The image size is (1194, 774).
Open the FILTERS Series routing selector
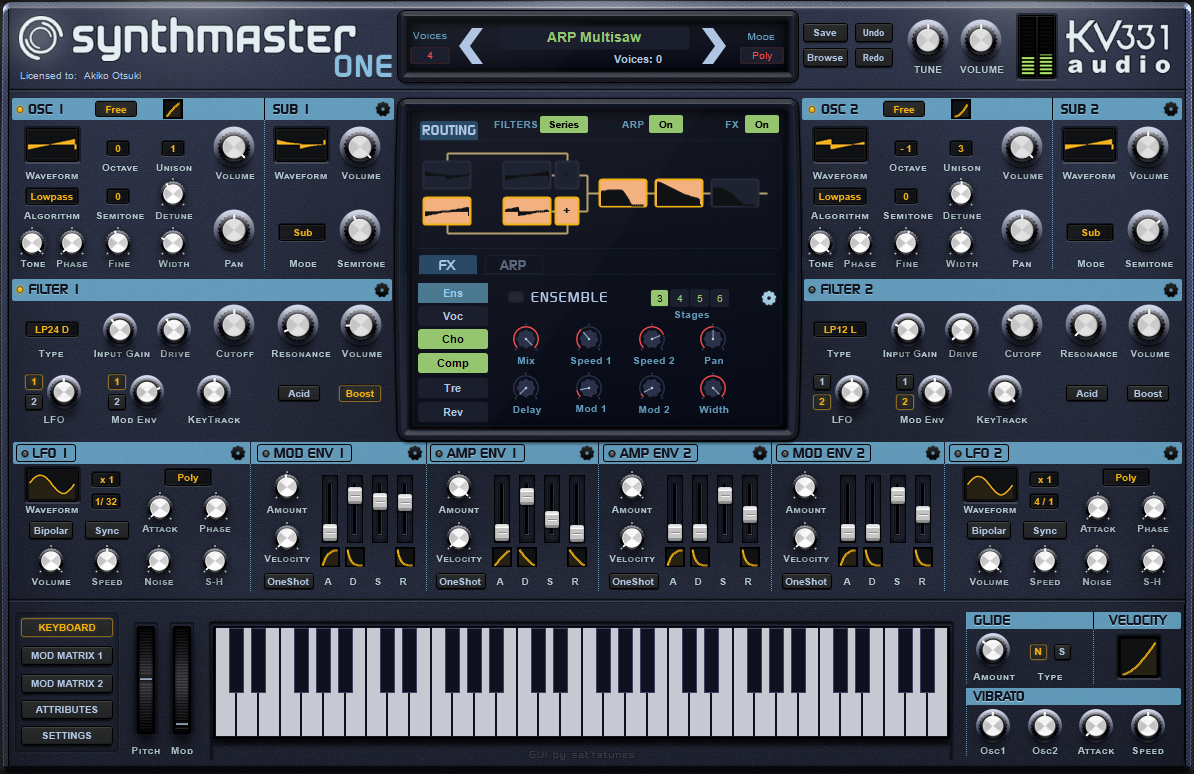click(563, 124)
